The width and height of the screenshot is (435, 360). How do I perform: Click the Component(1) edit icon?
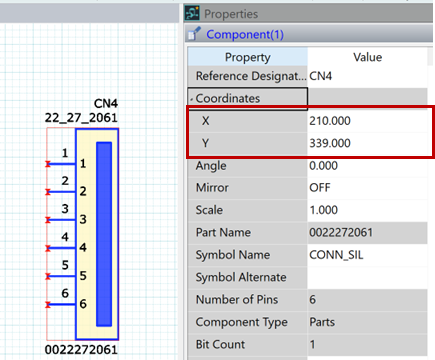pyautogui.click(x=194, y=34)
